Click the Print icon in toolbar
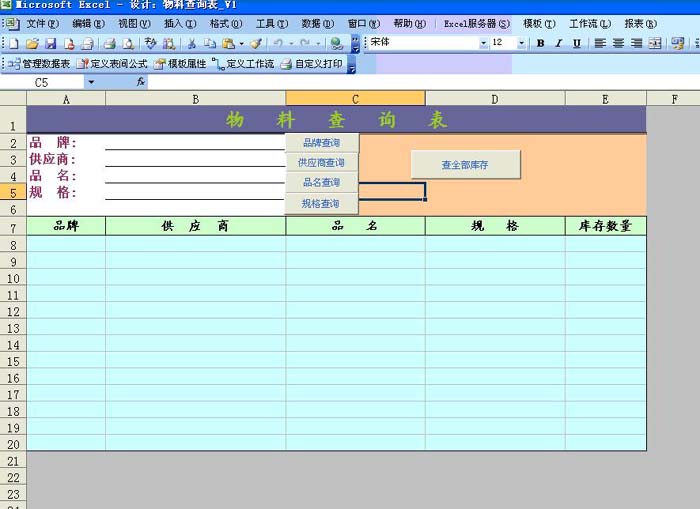700x509 pixels. click(x=110, y=44)
